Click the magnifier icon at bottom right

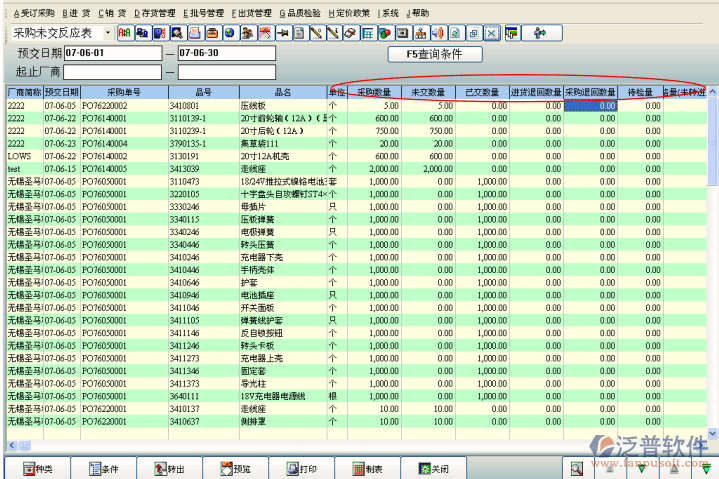click(576, 468)
